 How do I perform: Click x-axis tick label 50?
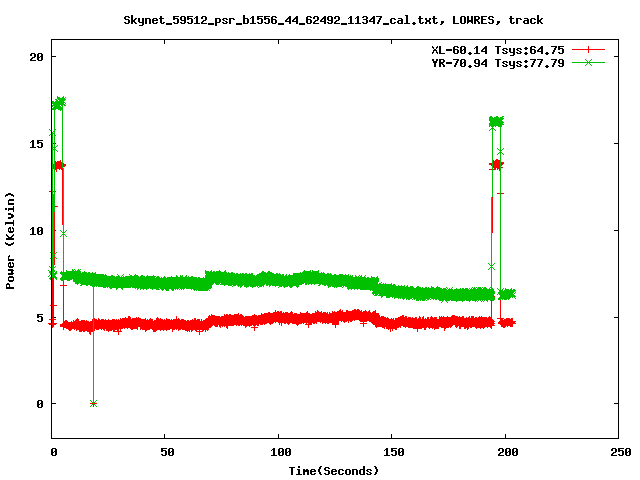[167, 452]
